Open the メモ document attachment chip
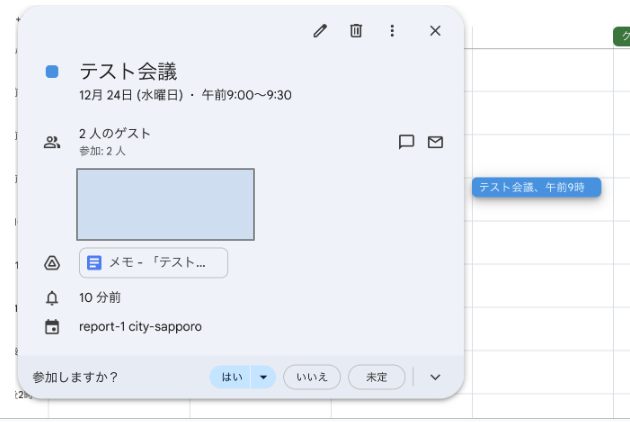Viewport: 630px width, 422px height. 154,263
